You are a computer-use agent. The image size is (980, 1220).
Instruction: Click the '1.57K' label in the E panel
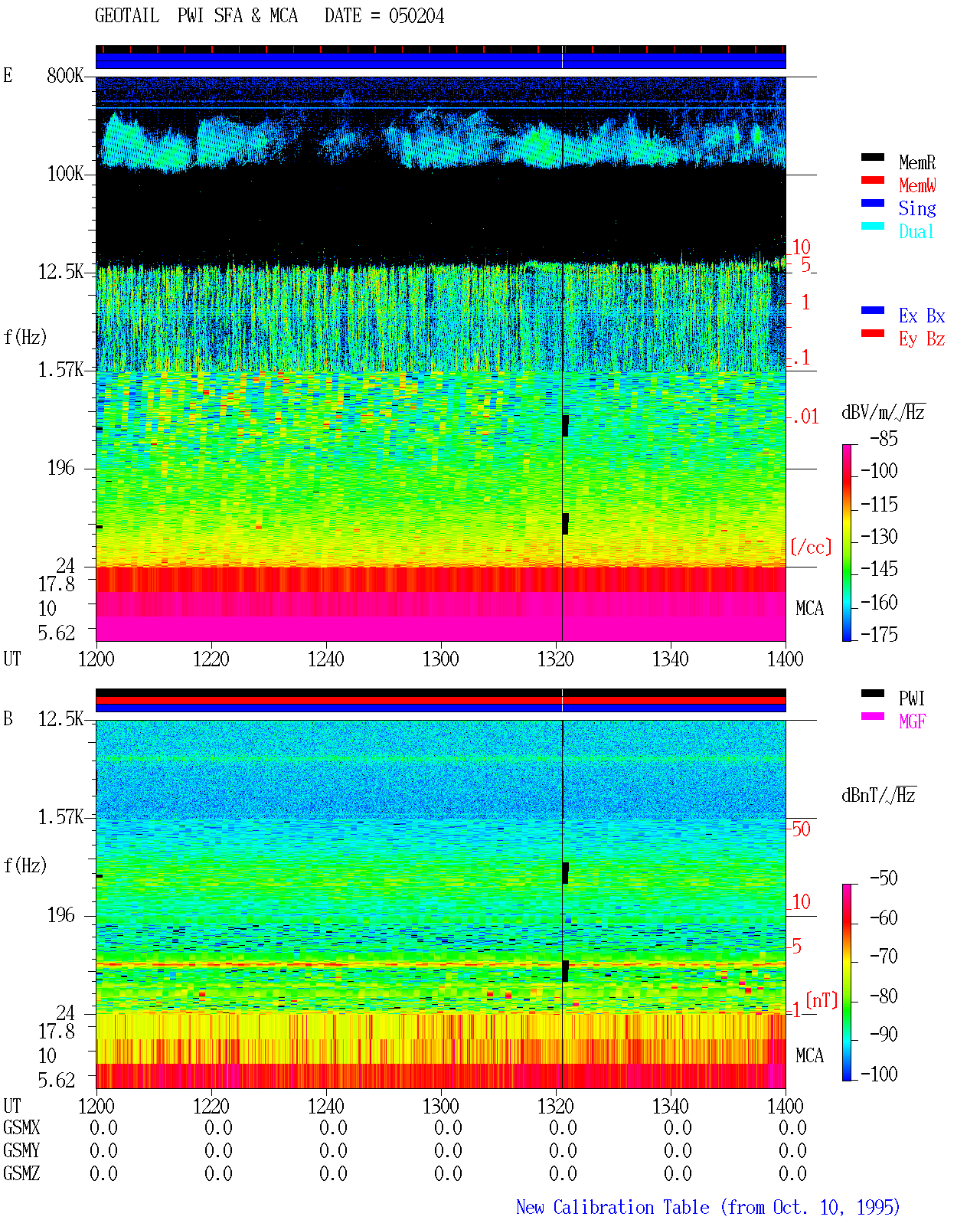60,370
